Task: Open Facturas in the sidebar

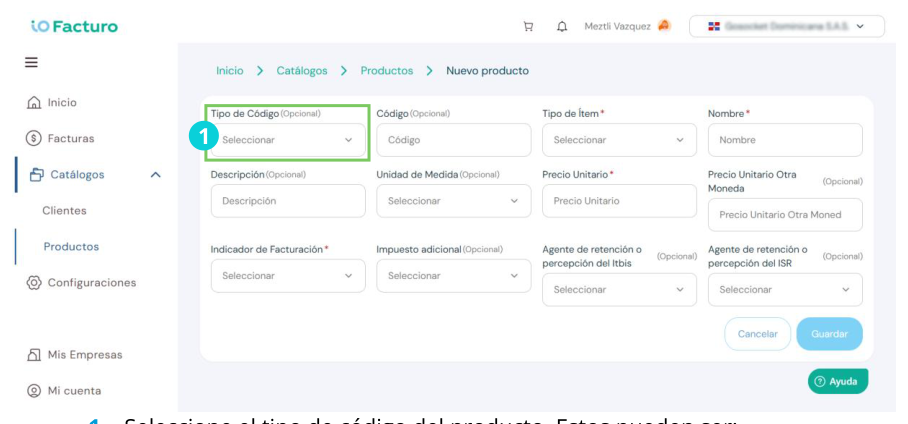Action: coord(71,139)
